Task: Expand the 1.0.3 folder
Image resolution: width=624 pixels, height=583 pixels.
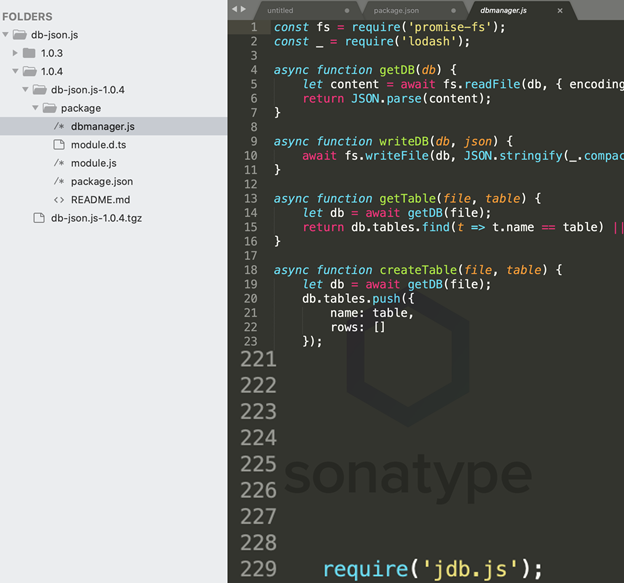Action: tap(15, 53)
